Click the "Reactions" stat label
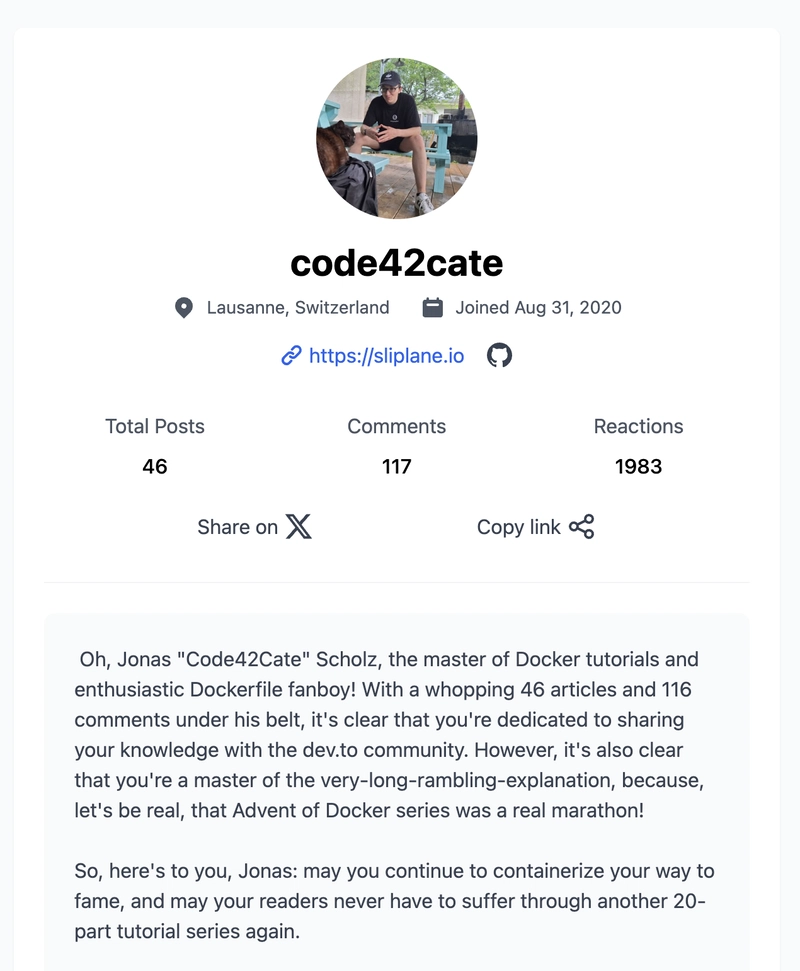 639,426
